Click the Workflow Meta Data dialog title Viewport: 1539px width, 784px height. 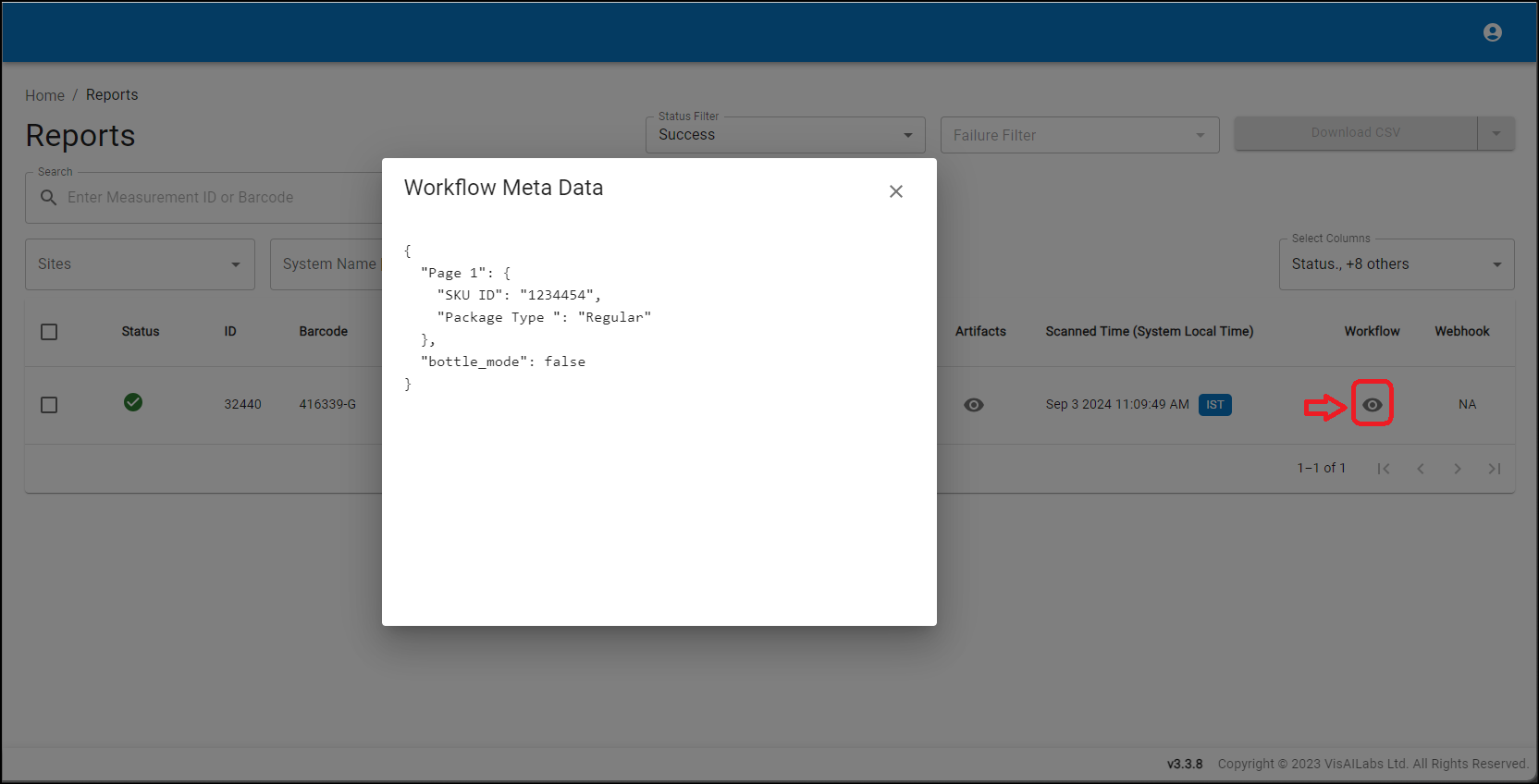[503, 188]
